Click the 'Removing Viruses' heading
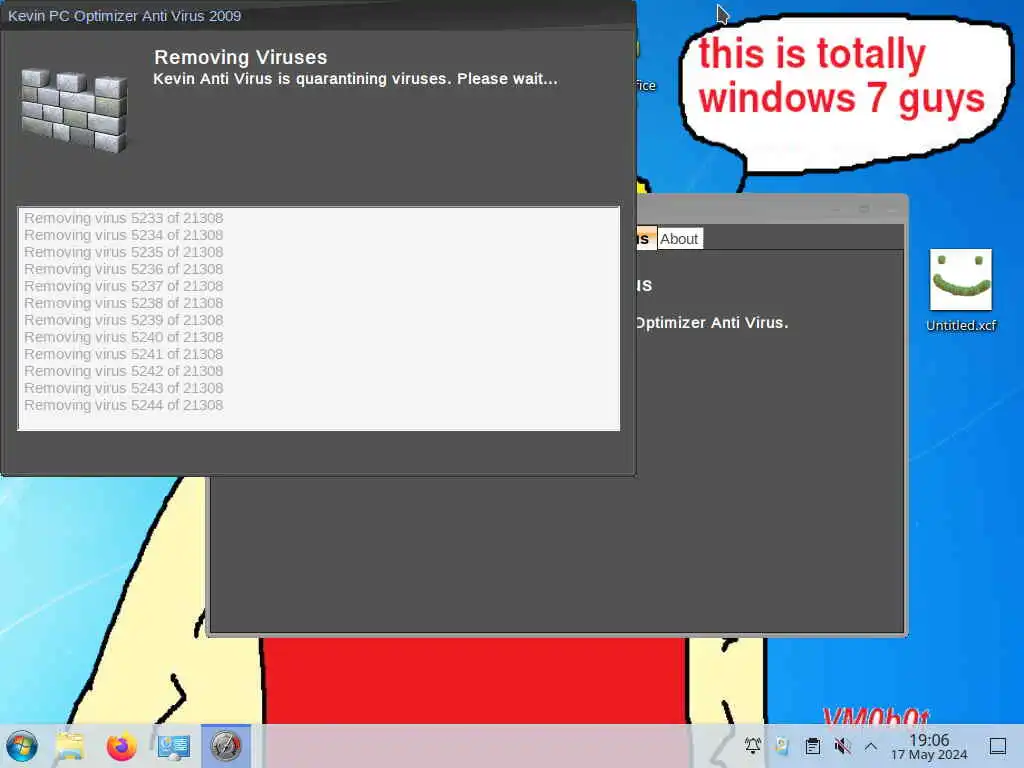The width and height of the screenshot is (1024, 768). click(x=240, y=57)
